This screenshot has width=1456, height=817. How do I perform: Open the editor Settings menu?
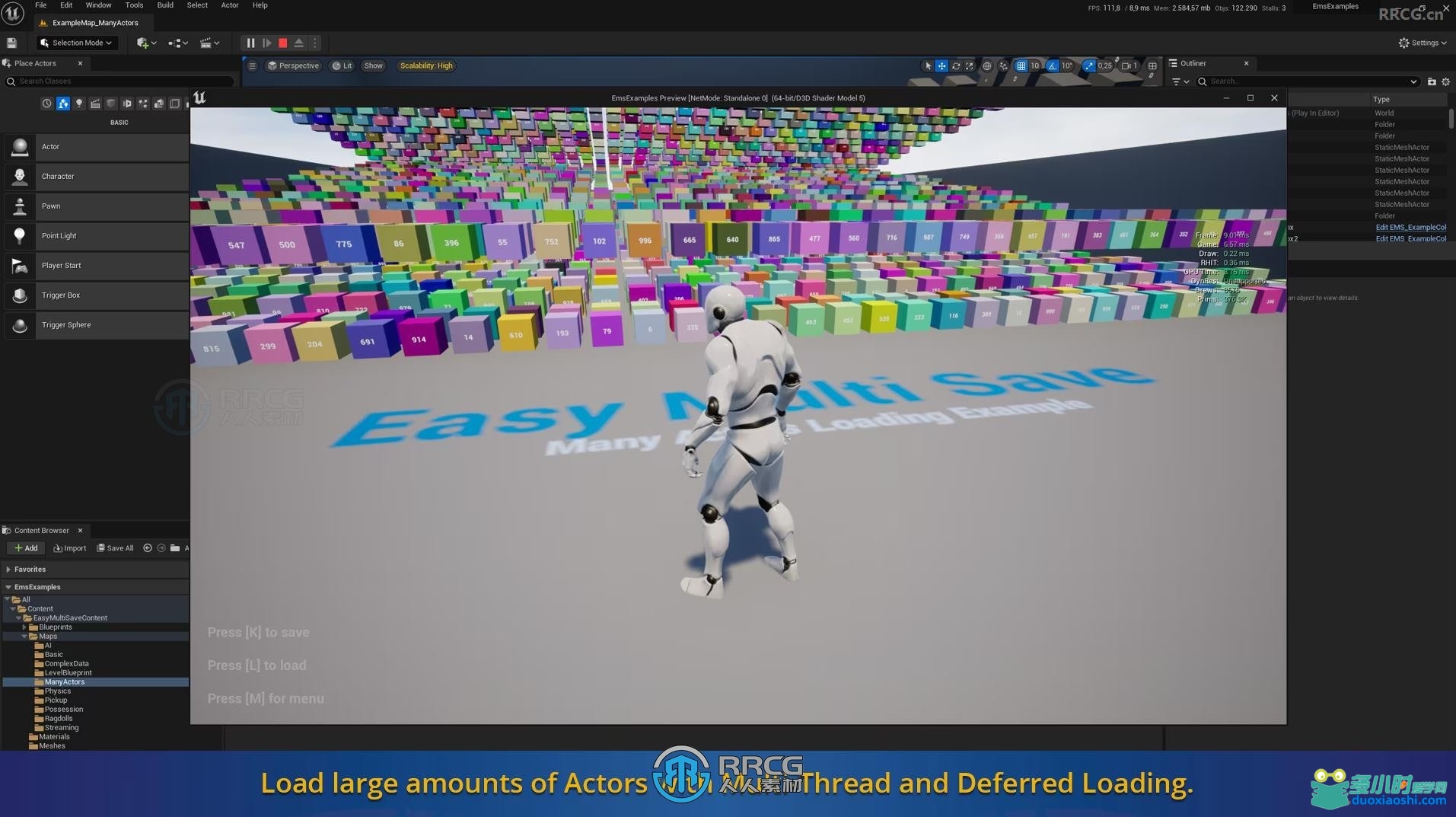1423,43
